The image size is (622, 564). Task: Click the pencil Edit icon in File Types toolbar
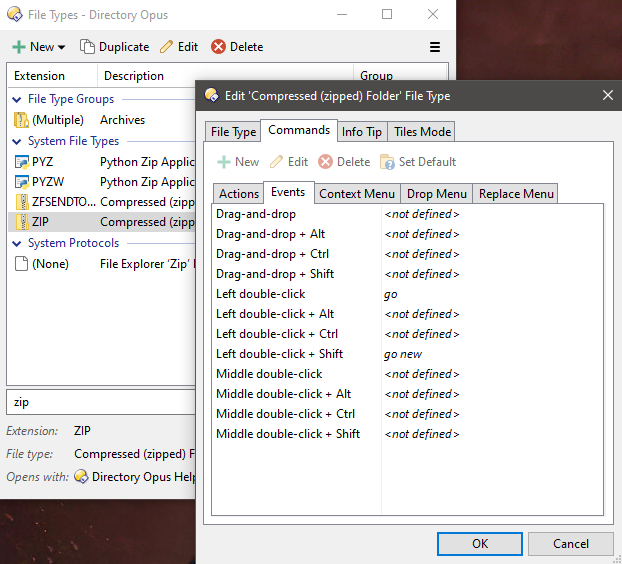click(x=167, y=46)
